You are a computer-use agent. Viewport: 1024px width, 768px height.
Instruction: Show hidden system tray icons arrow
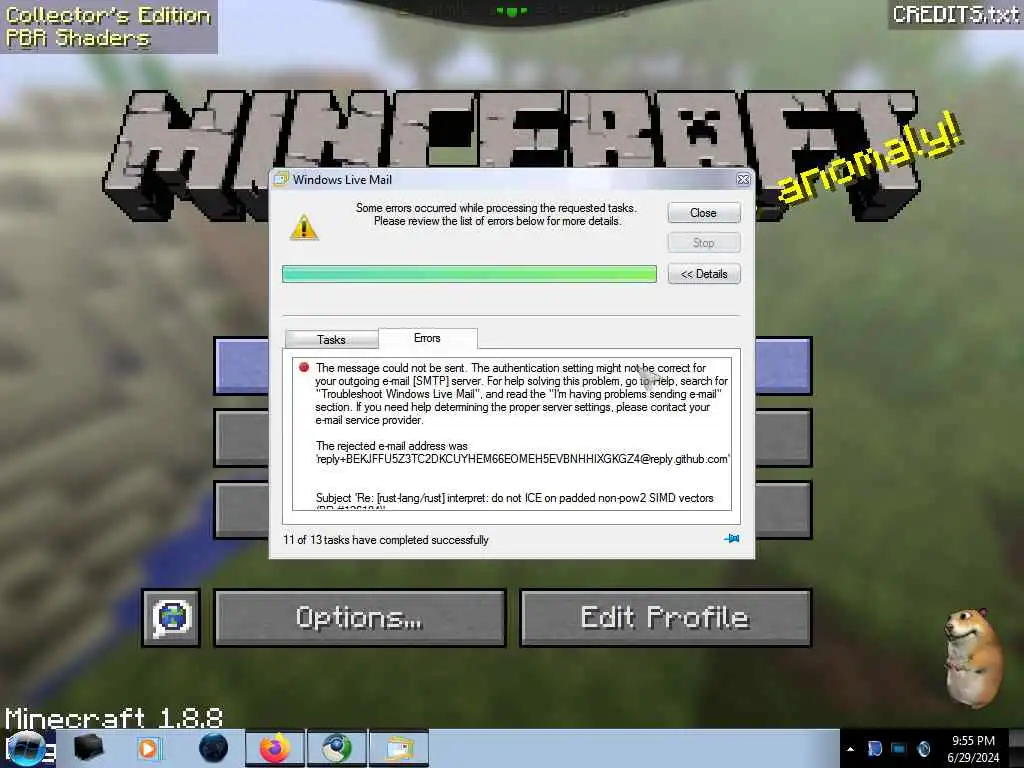(850, 749)
